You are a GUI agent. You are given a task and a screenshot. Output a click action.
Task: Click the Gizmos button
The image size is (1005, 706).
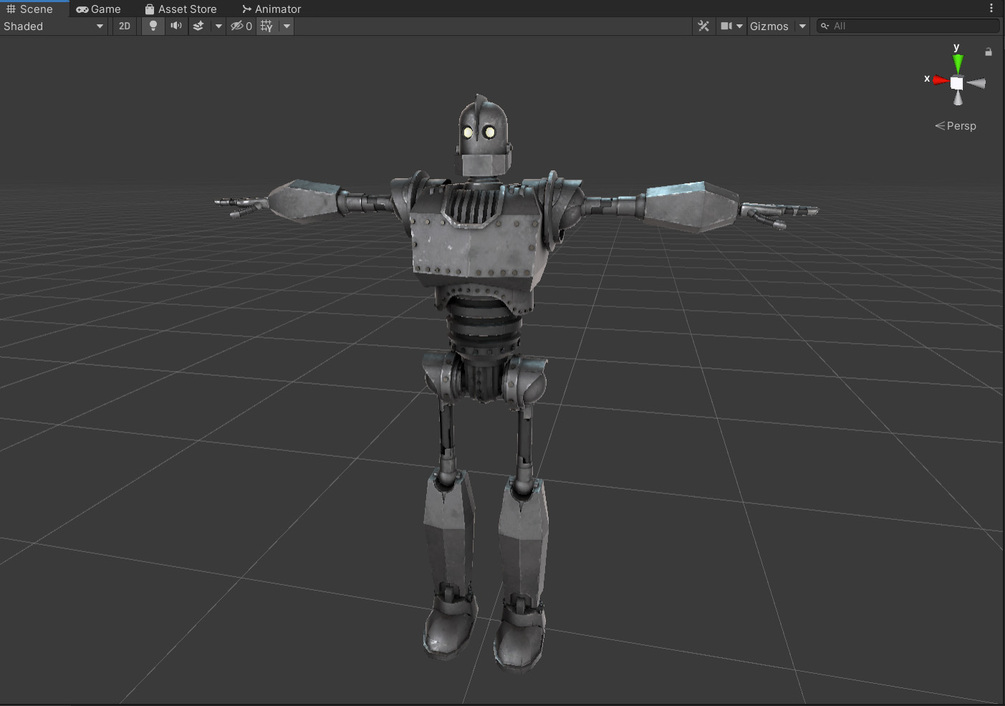pyautogui.click(x=769, y=26)
